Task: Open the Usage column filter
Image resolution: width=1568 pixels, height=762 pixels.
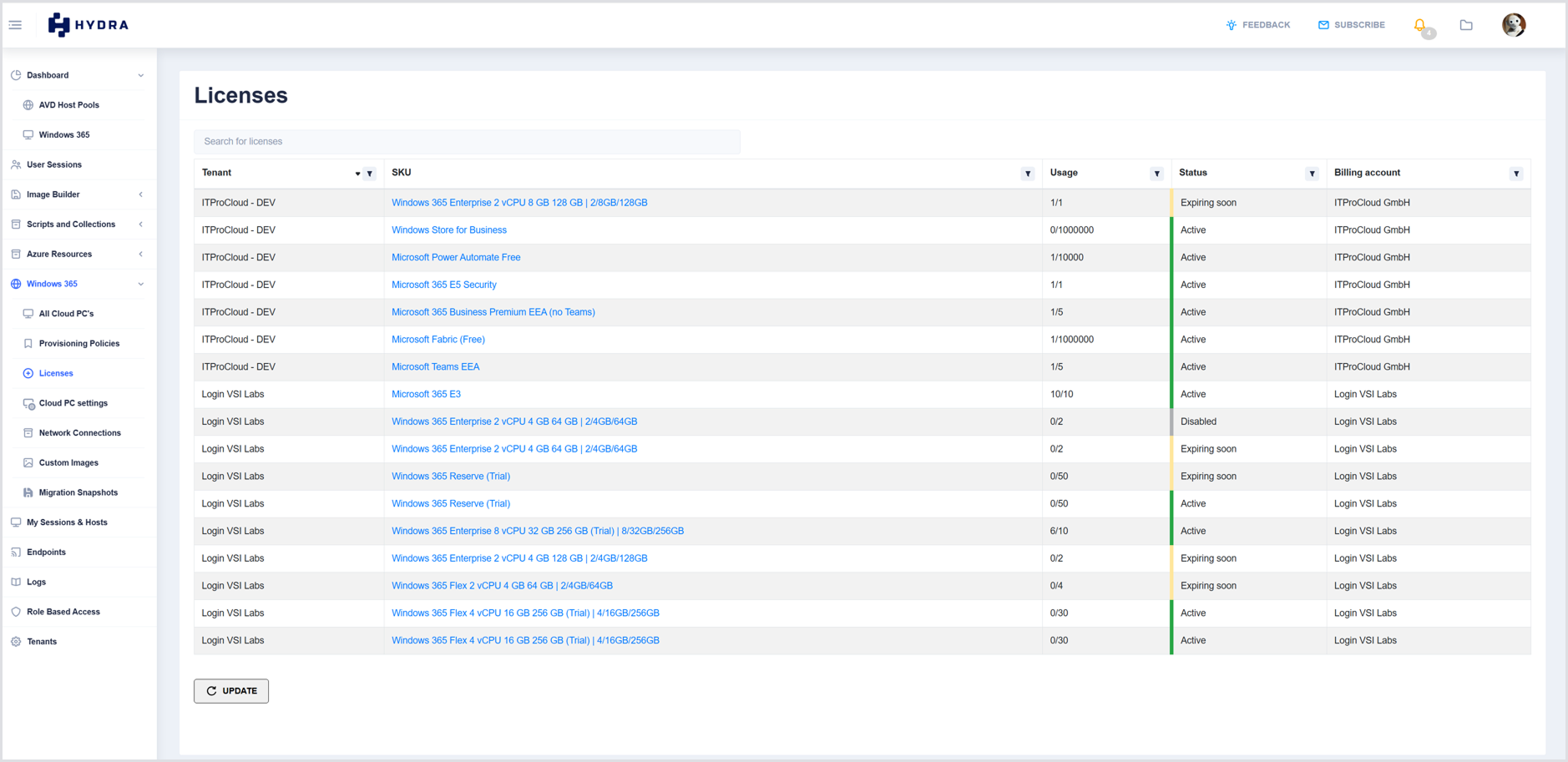Action: pyautogui.click(x=1156, y=174)
